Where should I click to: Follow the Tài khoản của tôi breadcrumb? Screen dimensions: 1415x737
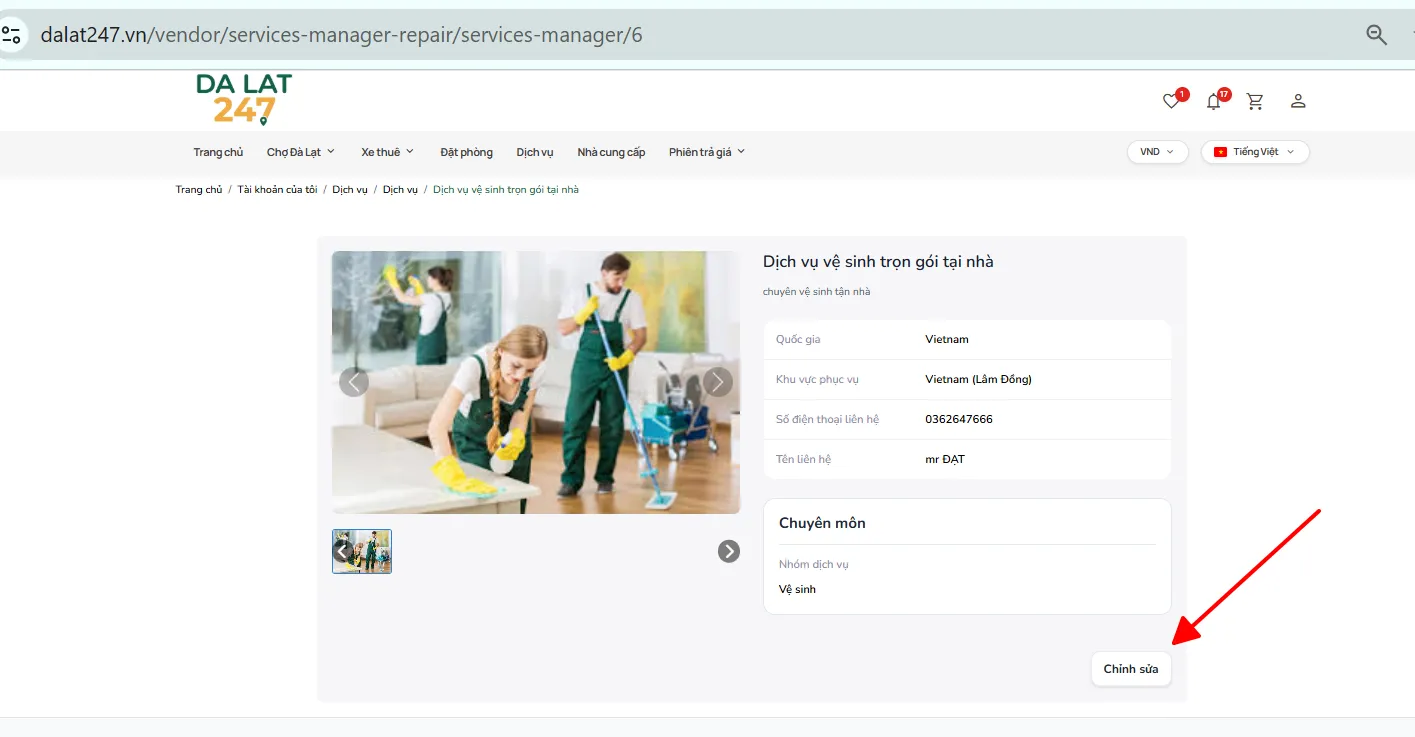(x=277, y=190)
